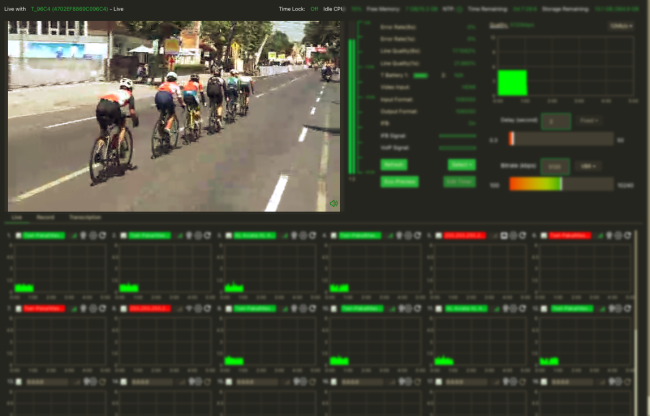This screenshot has width=650, height=416.
Task: Click the refresh icon for slot 11
Action: click(x=522, y=308)
